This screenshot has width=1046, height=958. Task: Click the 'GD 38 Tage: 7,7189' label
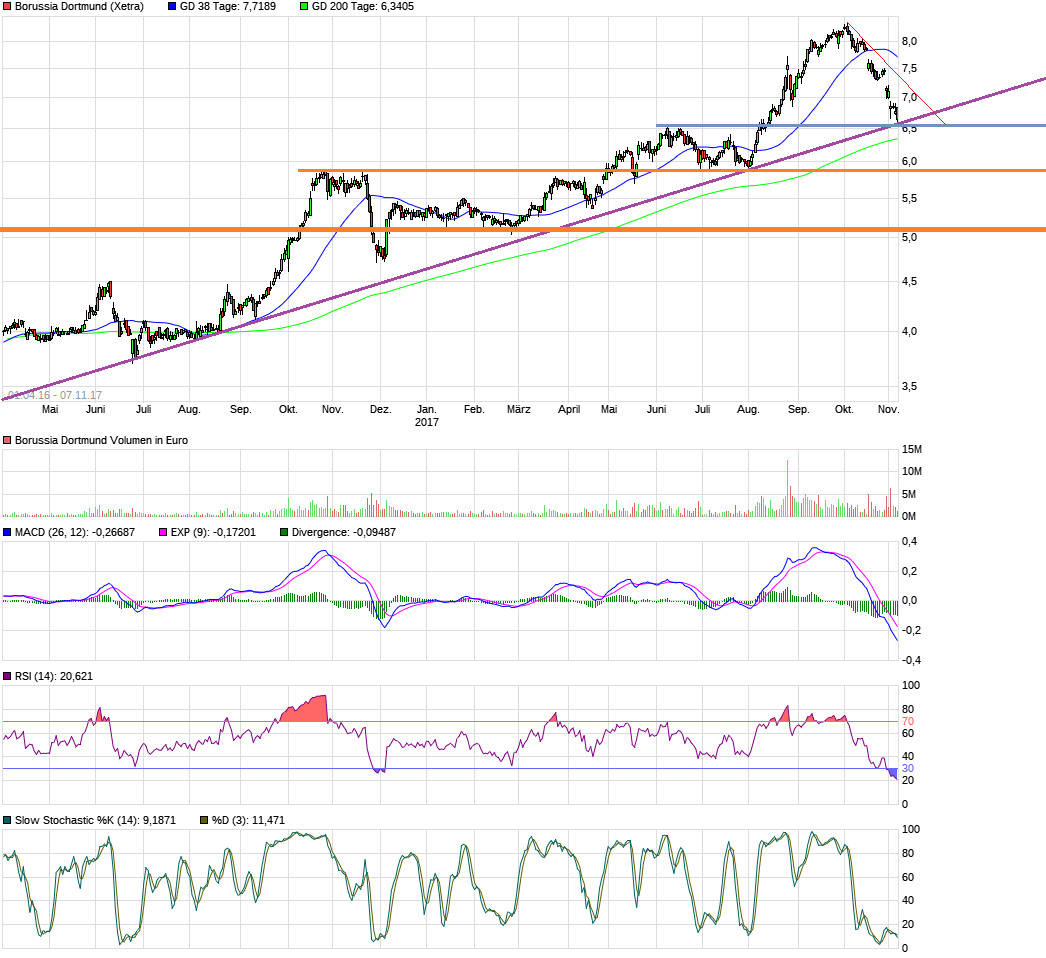(x=228, y=7)
